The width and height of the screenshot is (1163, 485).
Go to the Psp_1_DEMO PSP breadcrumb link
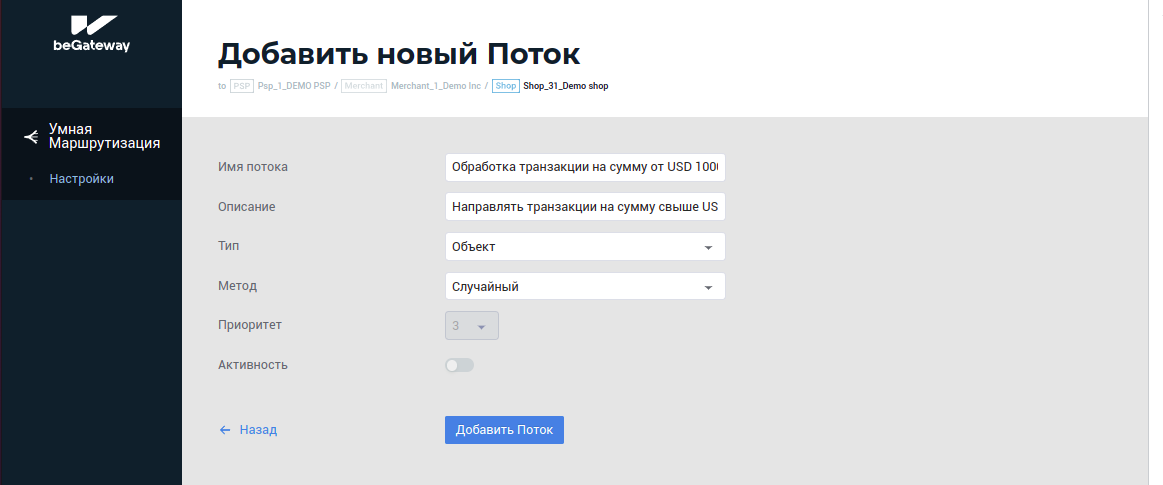294,86
